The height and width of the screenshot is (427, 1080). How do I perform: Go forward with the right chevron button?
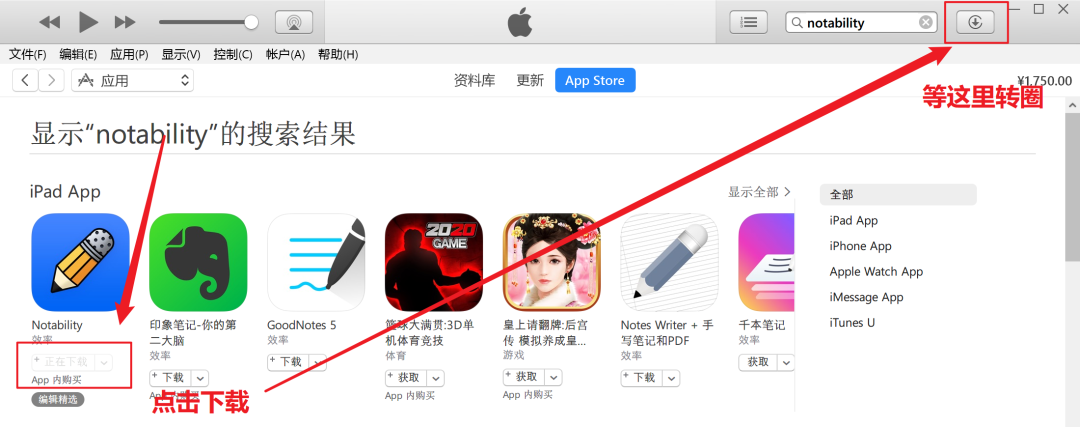point(52,81)
